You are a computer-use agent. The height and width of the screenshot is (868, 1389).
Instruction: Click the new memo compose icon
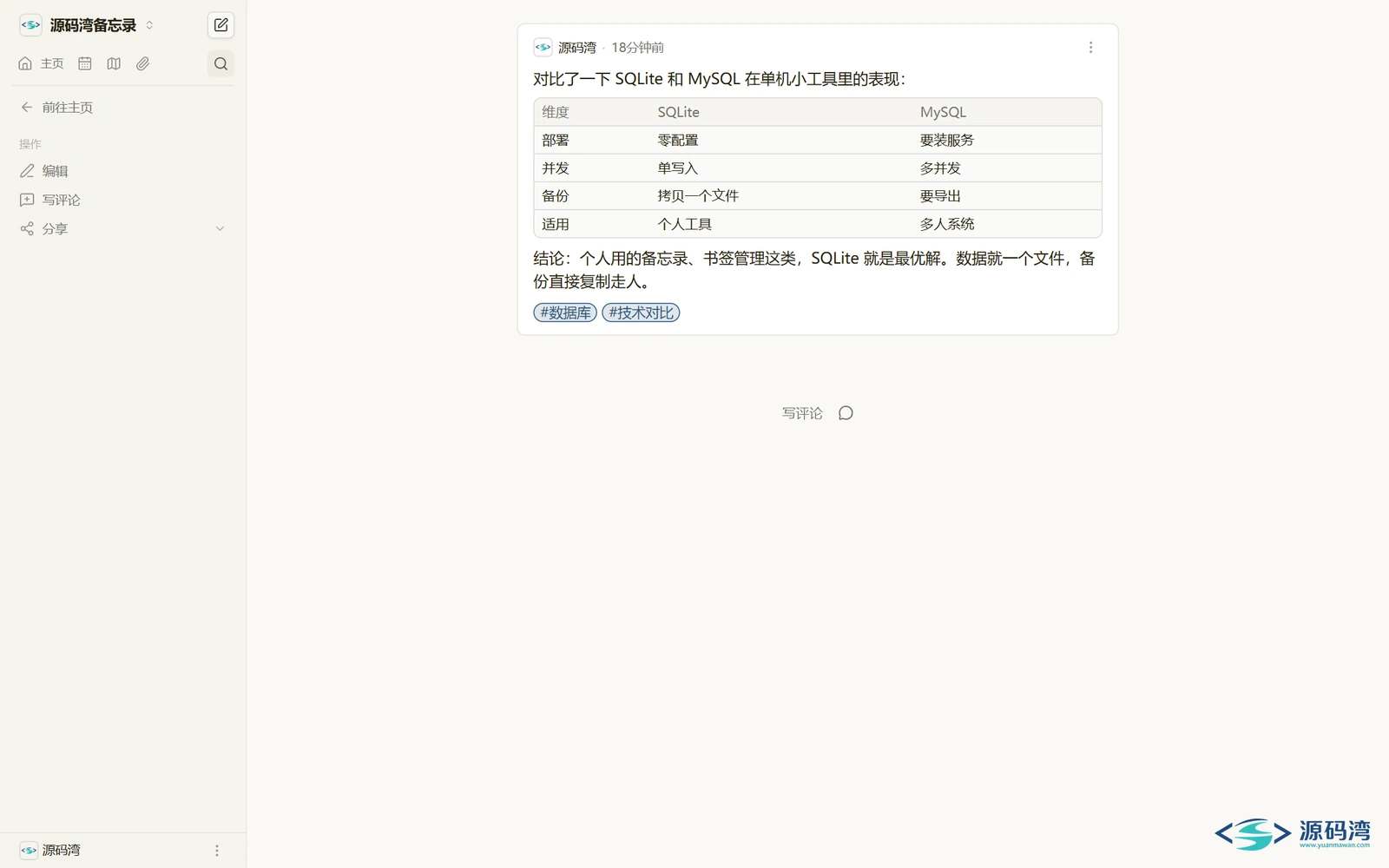[221, 25]
